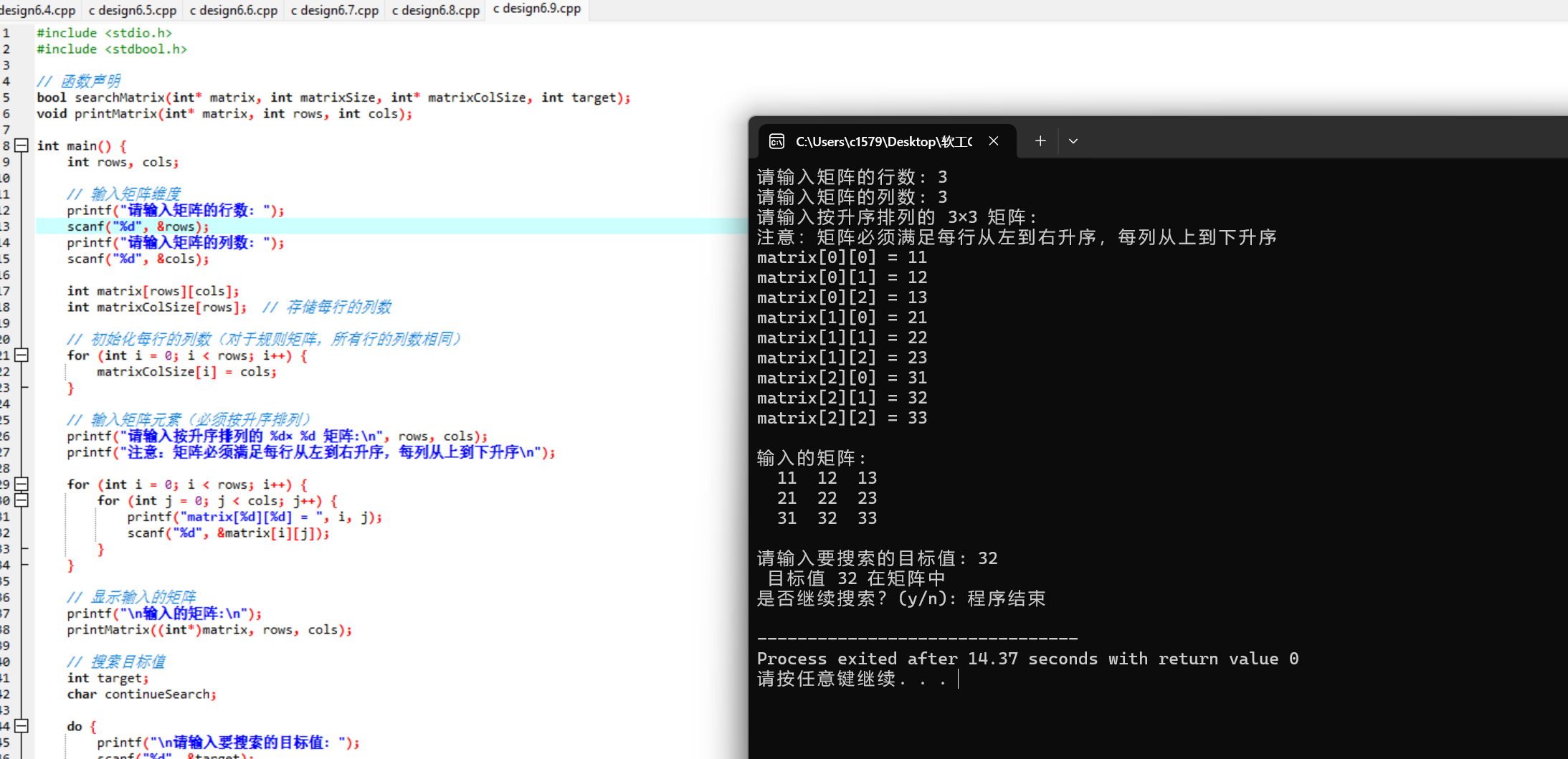Screen dimensions: 1568x759
Task: Switch to the design6.7.cpp tab
Action: pyautogui.click(x=335, y=10)
